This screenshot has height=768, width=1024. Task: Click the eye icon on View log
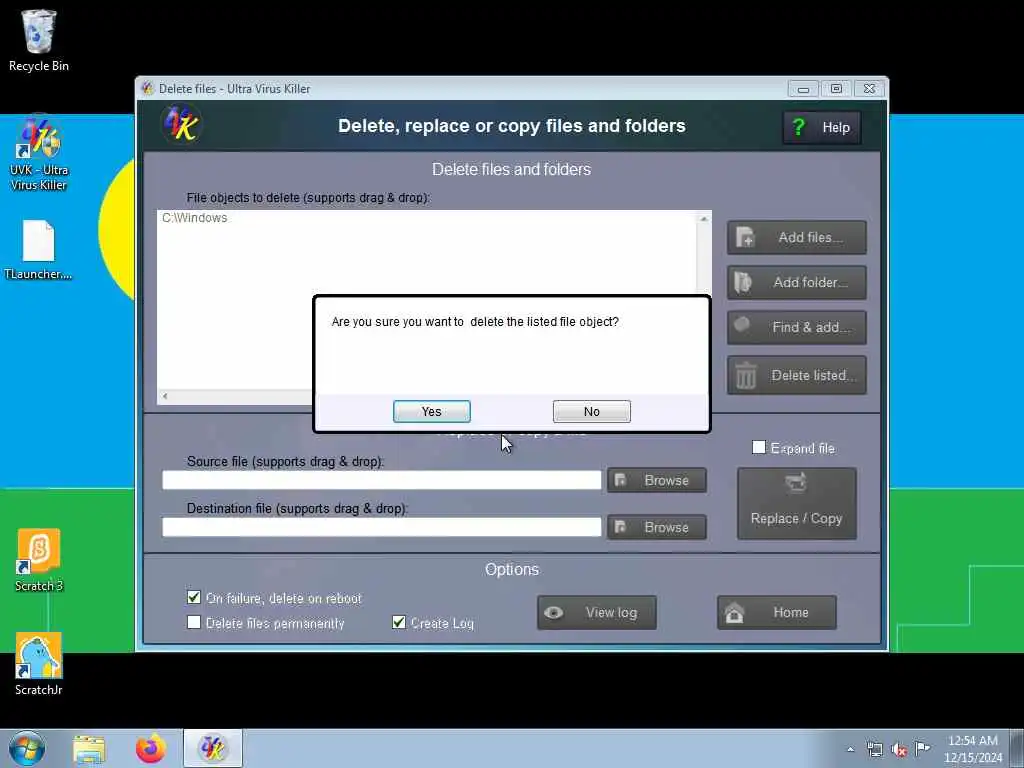(x=554, y=613)
